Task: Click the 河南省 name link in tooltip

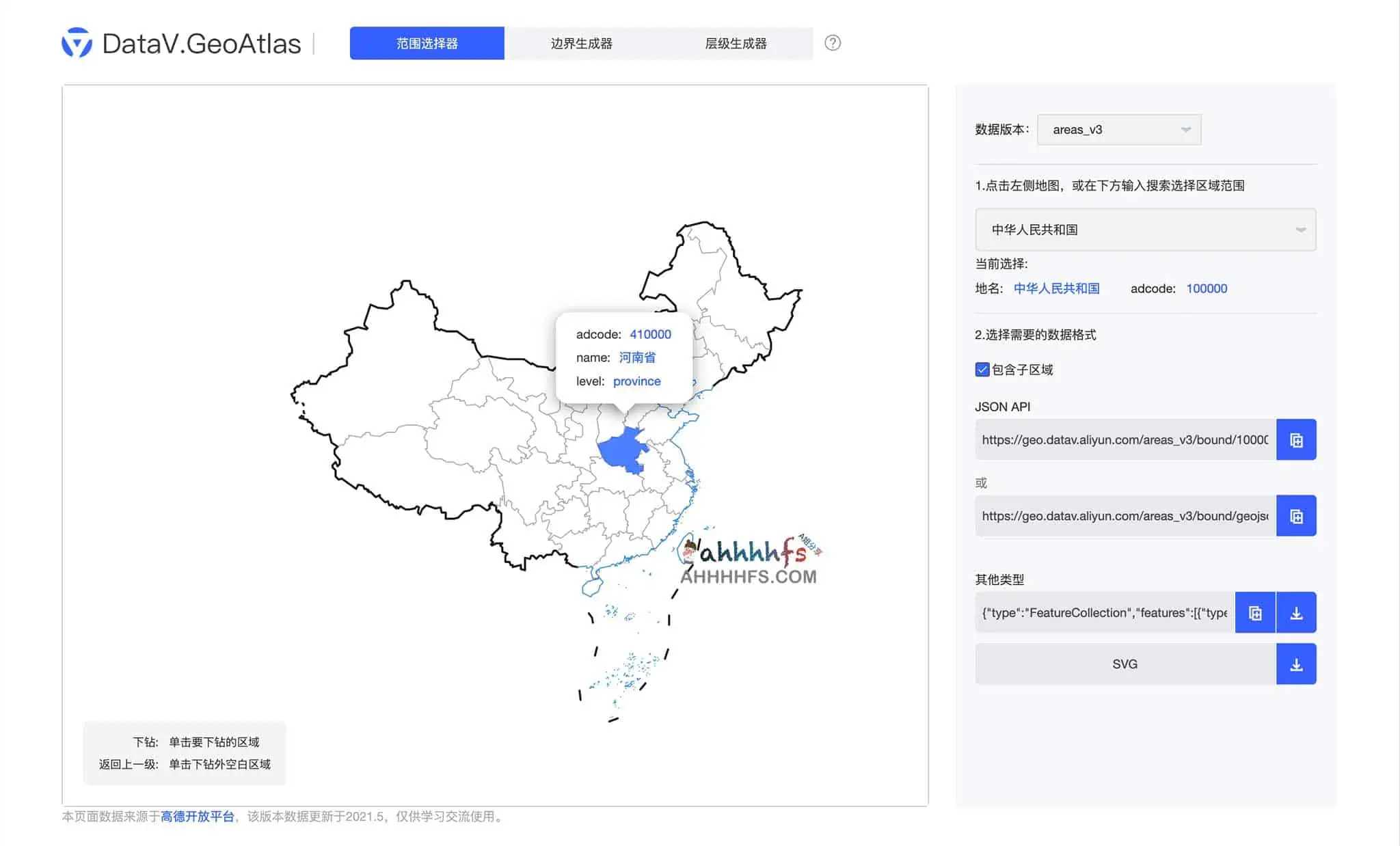Action: pos(637,357)
